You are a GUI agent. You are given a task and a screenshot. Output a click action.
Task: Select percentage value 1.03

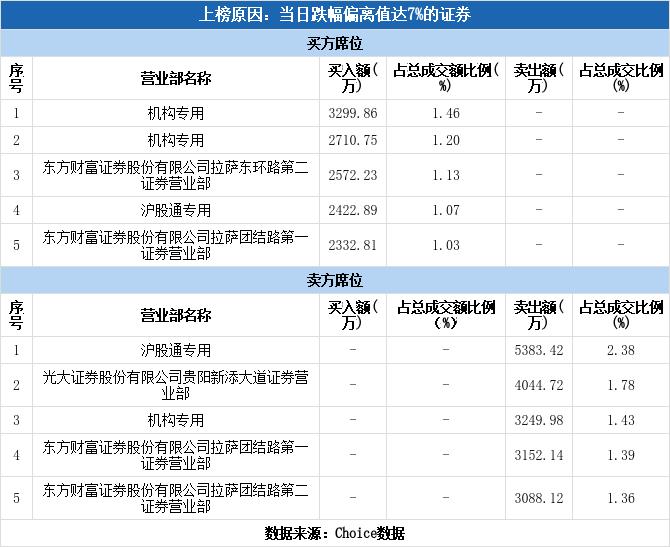[x=446, y=245]
